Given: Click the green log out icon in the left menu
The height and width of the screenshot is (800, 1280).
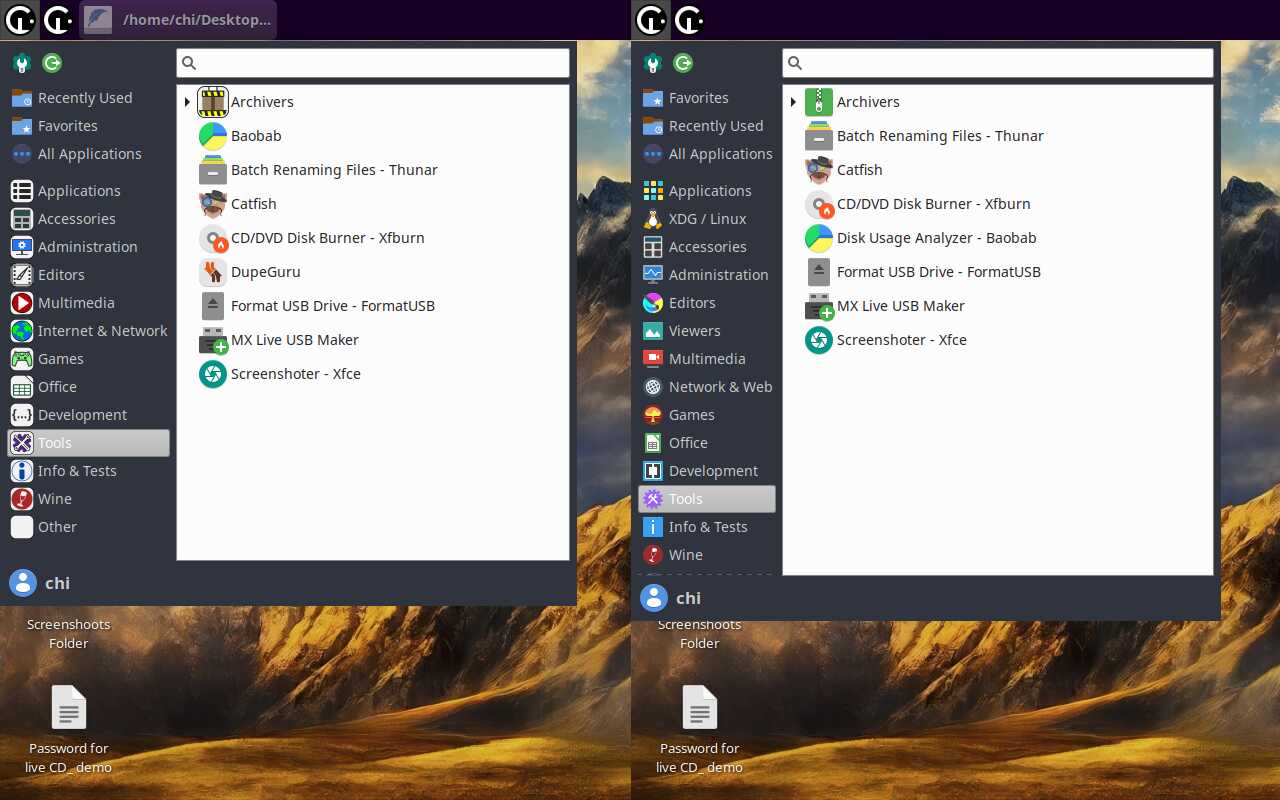Looking at the screenshot, I should (52, 63).
